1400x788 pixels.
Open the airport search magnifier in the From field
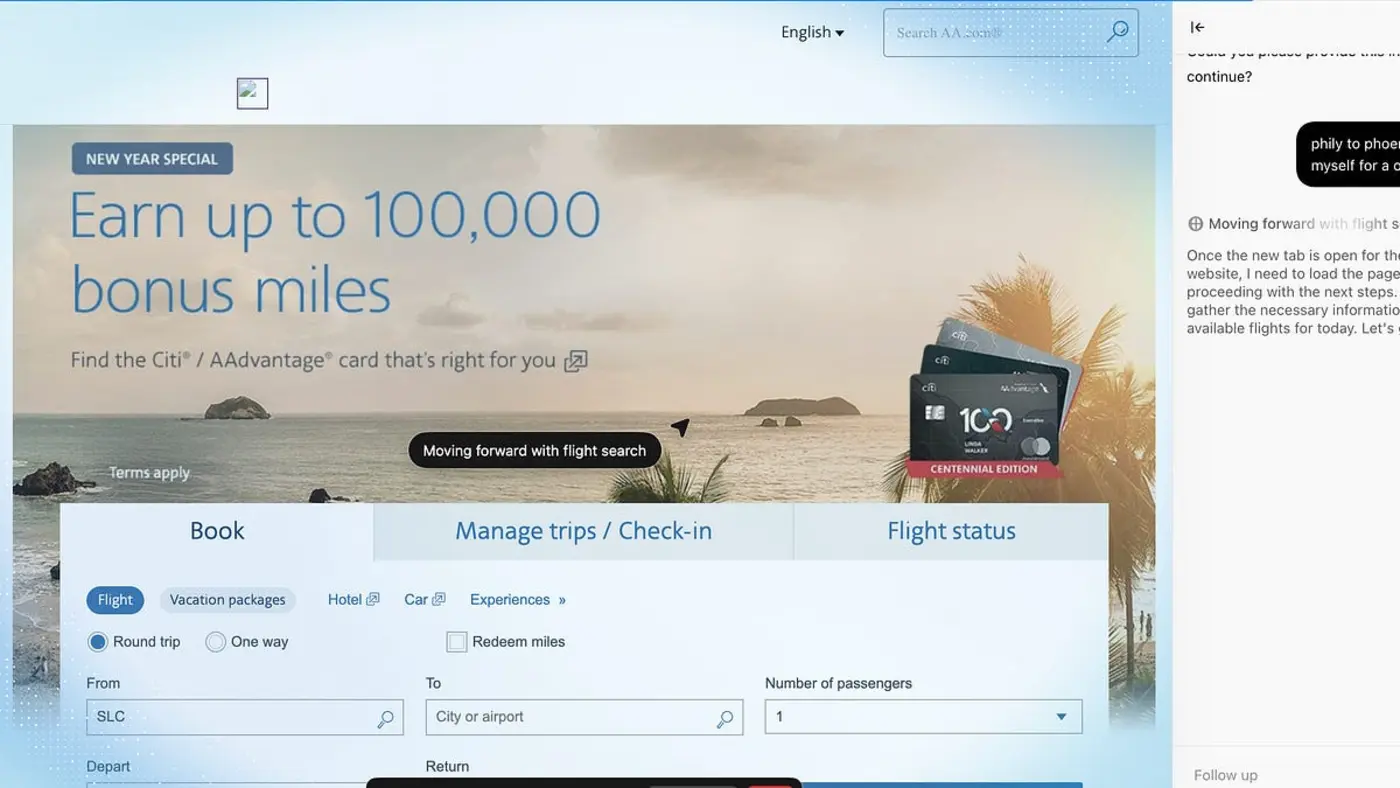[386, 716]
